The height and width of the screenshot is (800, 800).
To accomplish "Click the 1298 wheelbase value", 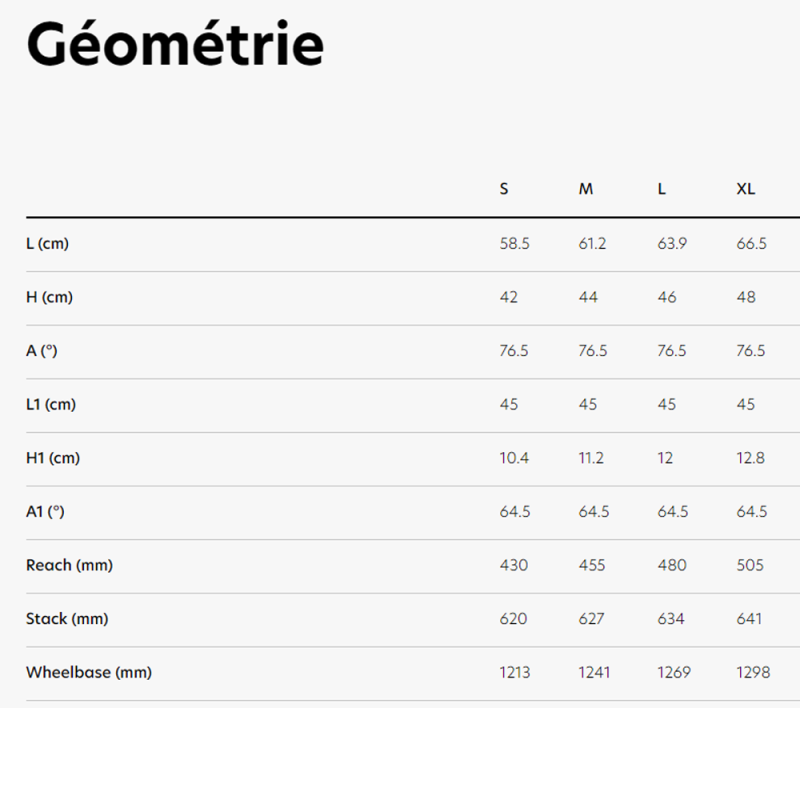I will point(753,672).
